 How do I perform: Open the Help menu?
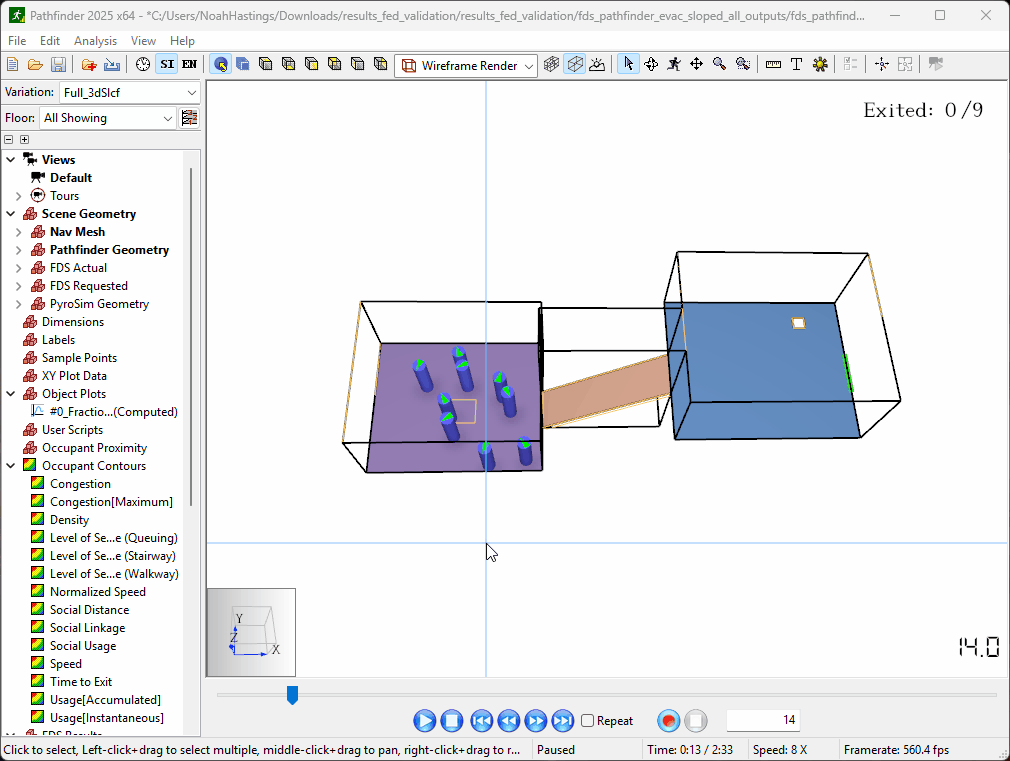click(x=182, y=41)
